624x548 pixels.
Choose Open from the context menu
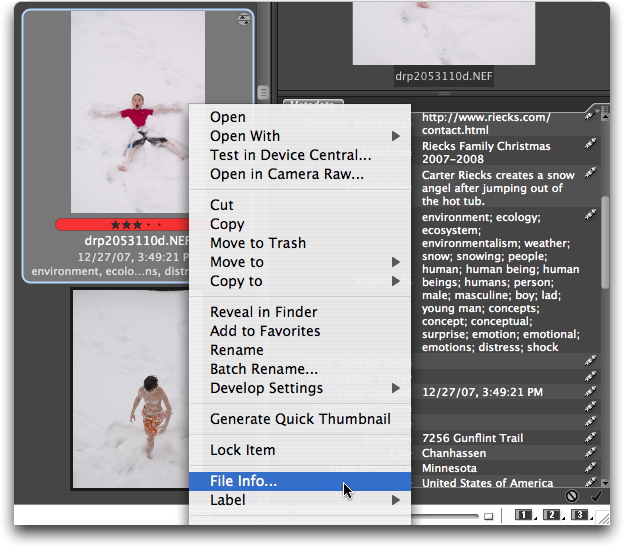click(300, 117)
